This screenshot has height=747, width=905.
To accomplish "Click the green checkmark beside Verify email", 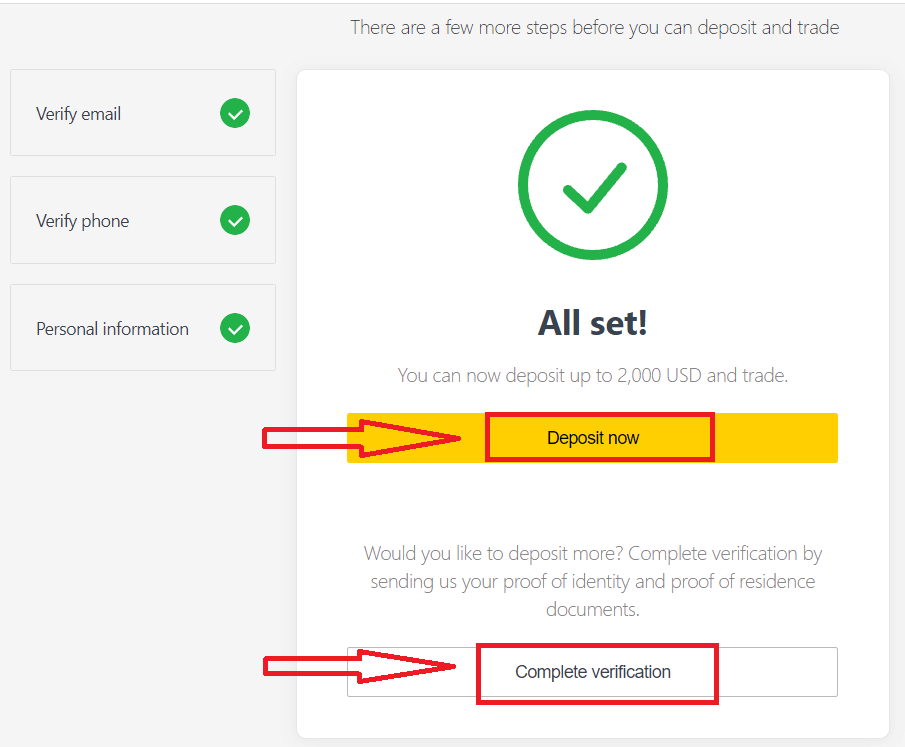I will (235, 113).
